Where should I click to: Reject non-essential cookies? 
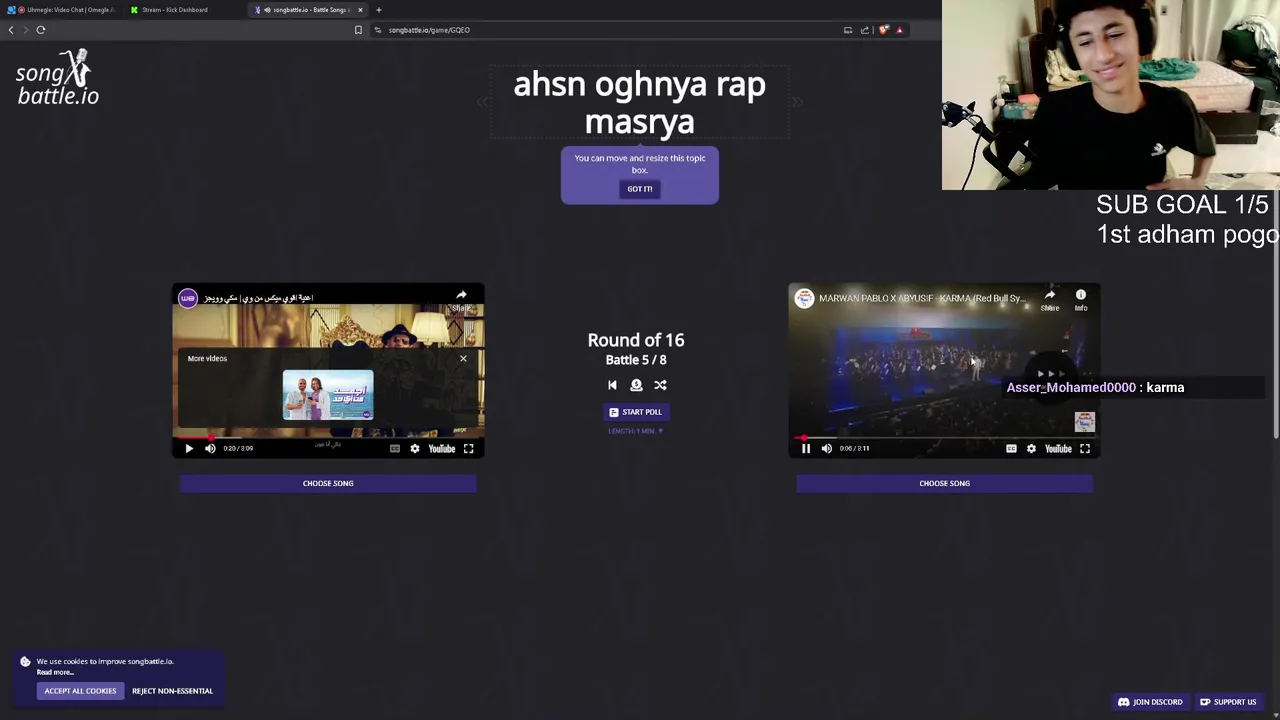tap(172, 691)
